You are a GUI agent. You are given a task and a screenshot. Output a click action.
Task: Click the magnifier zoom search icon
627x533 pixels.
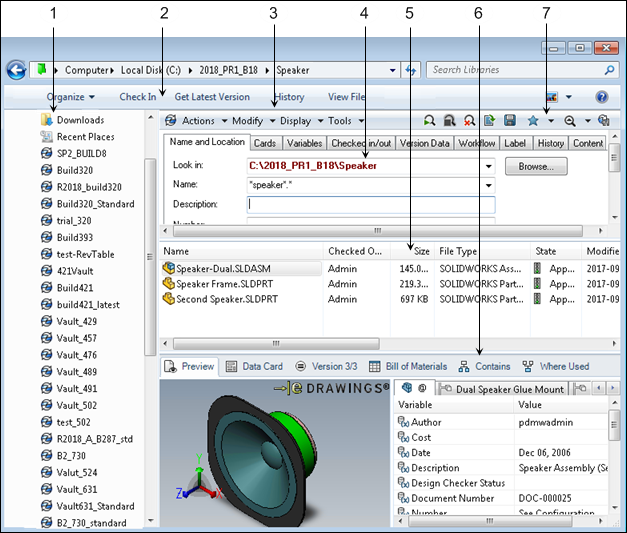click(569, 121)
